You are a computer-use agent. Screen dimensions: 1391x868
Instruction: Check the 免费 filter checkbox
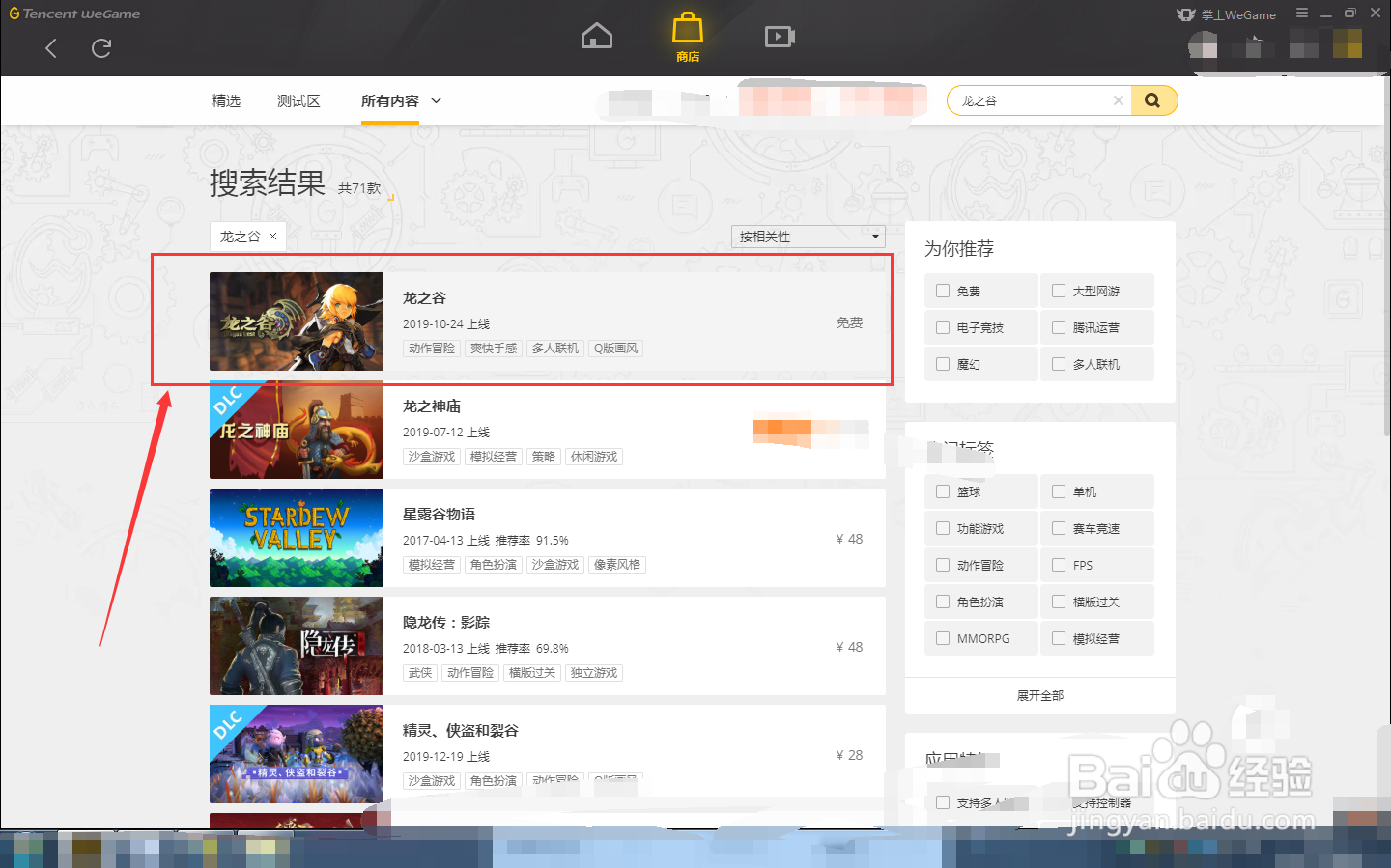(x=943, y=291)
